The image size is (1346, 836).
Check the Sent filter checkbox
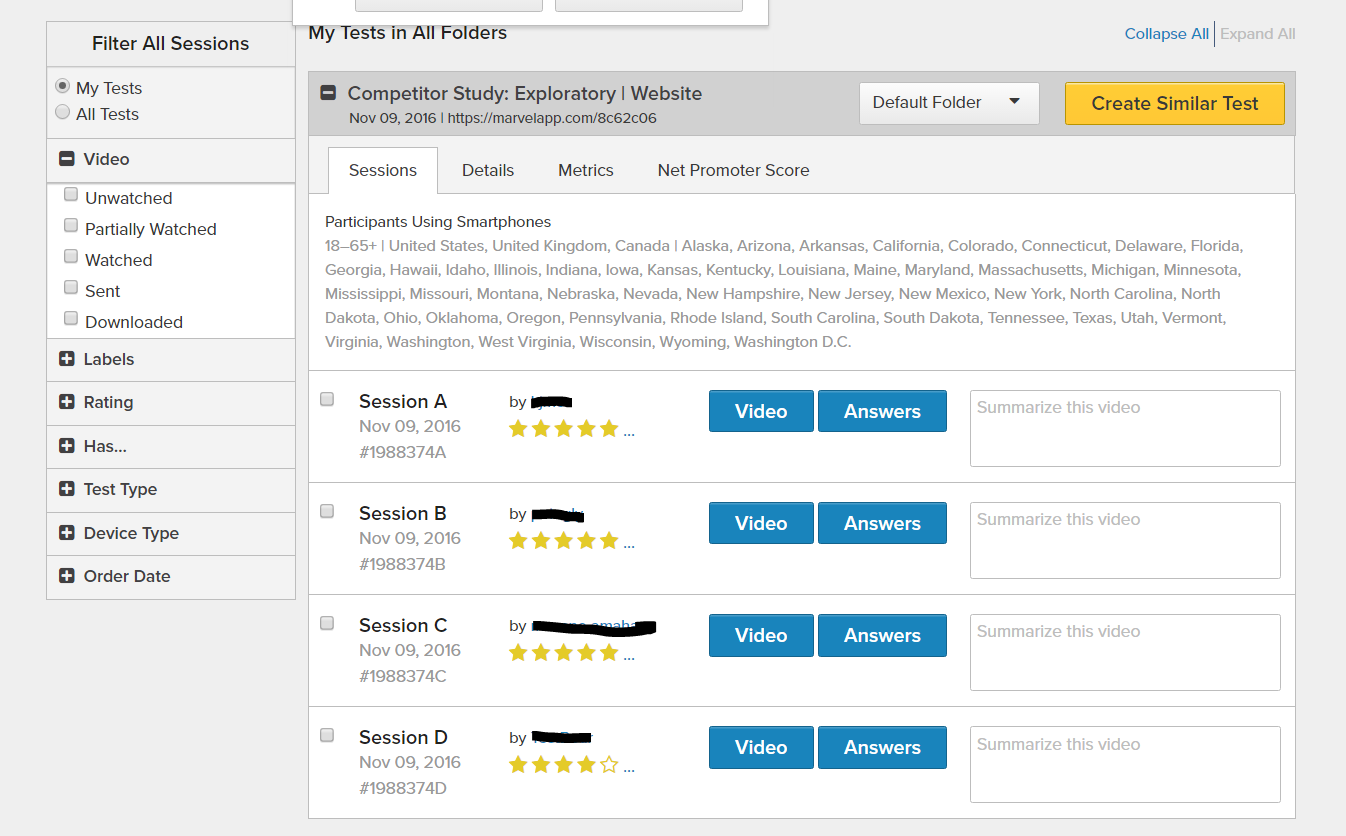[x=71, y=288]
